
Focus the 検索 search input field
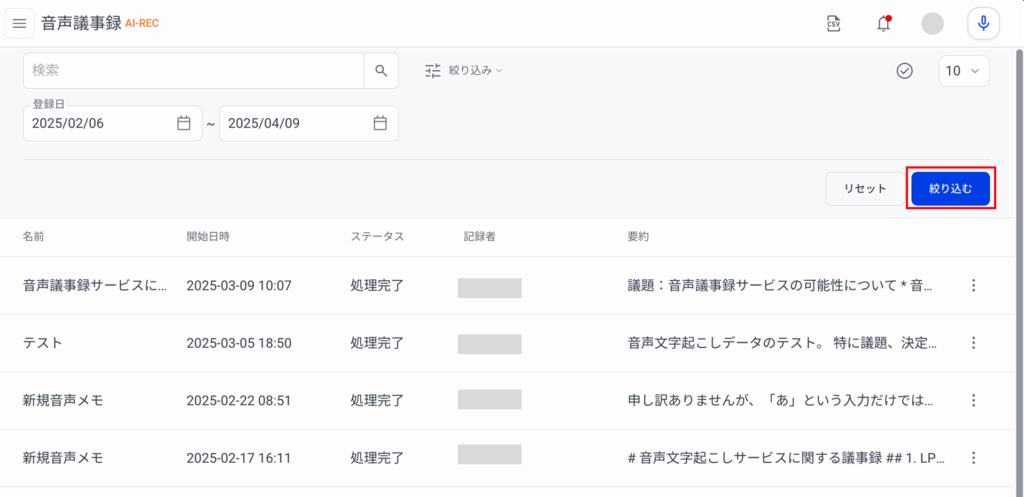pos(193,71)
